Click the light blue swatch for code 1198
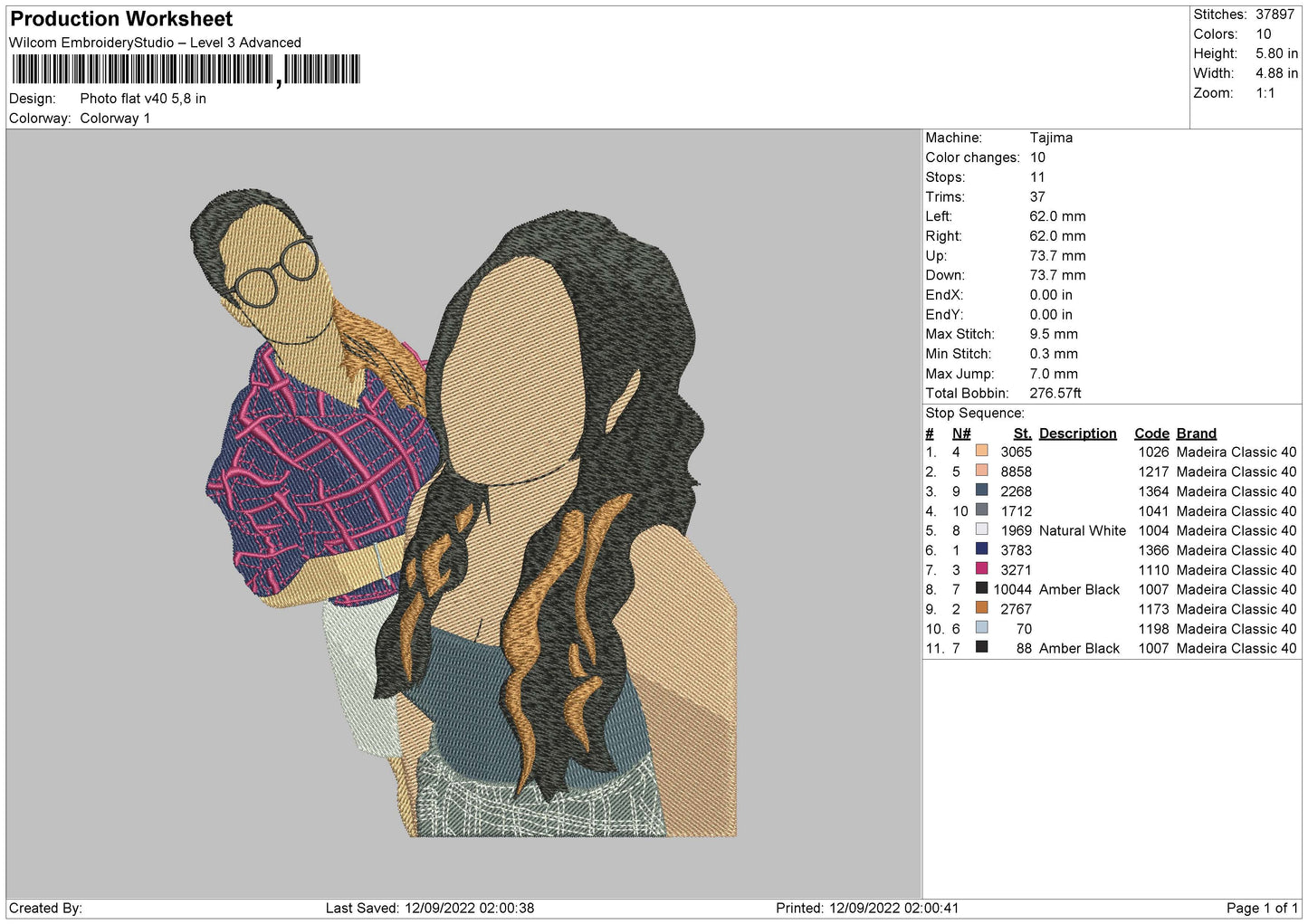The image size is (1308, 924). (981, 627)
